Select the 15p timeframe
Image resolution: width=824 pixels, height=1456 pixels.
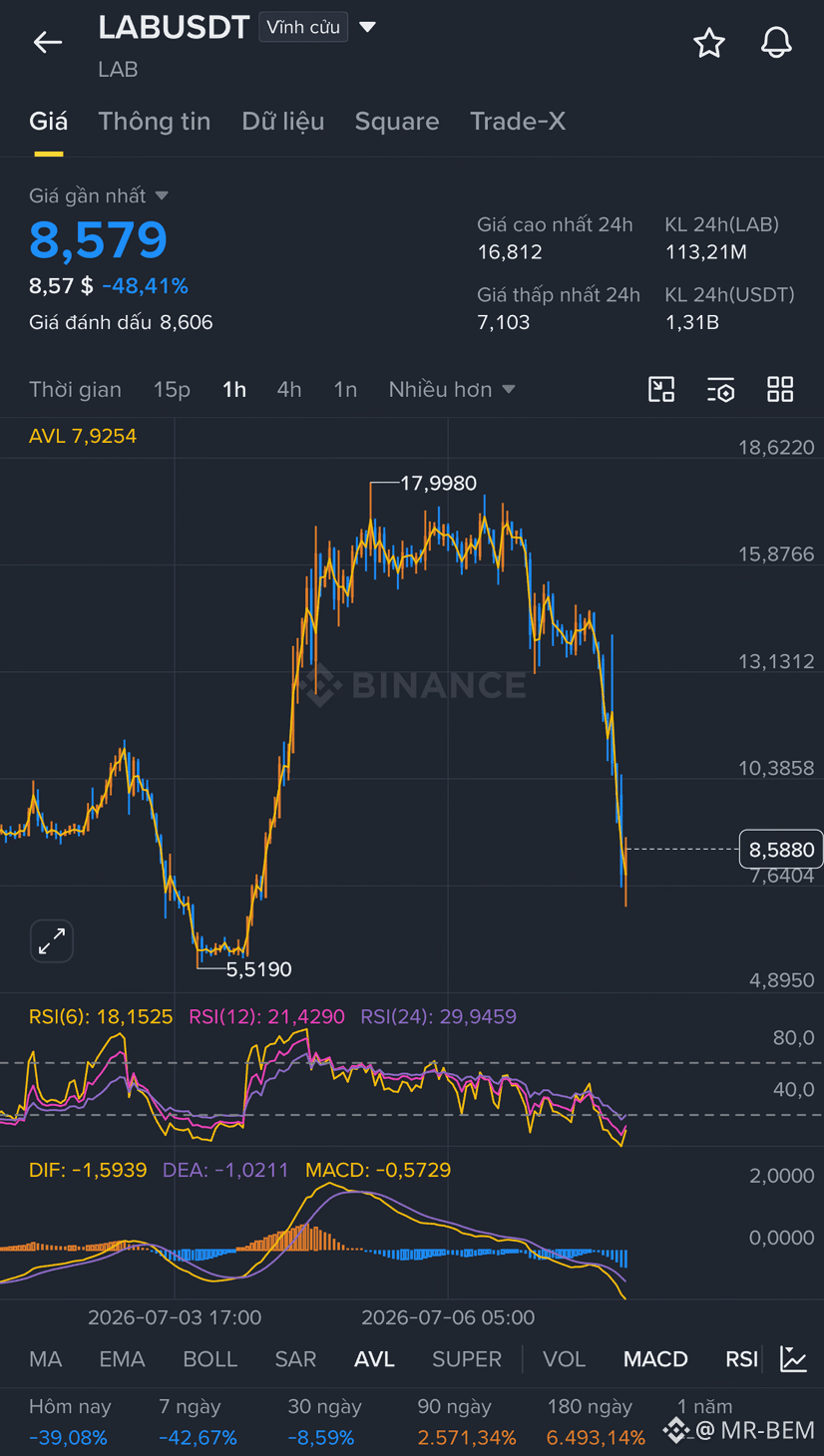tap(172, 389)
